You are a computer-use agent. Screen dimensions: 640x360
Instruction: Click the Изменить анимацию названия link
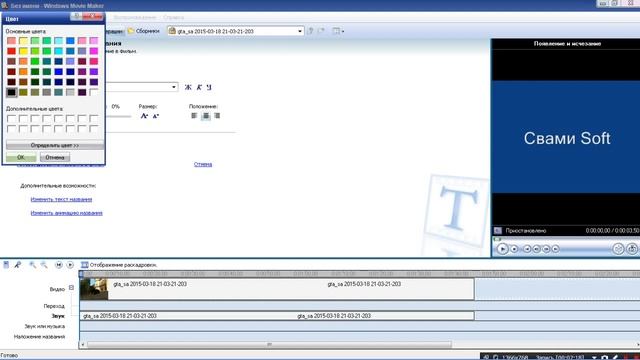[x=67, y=213]
